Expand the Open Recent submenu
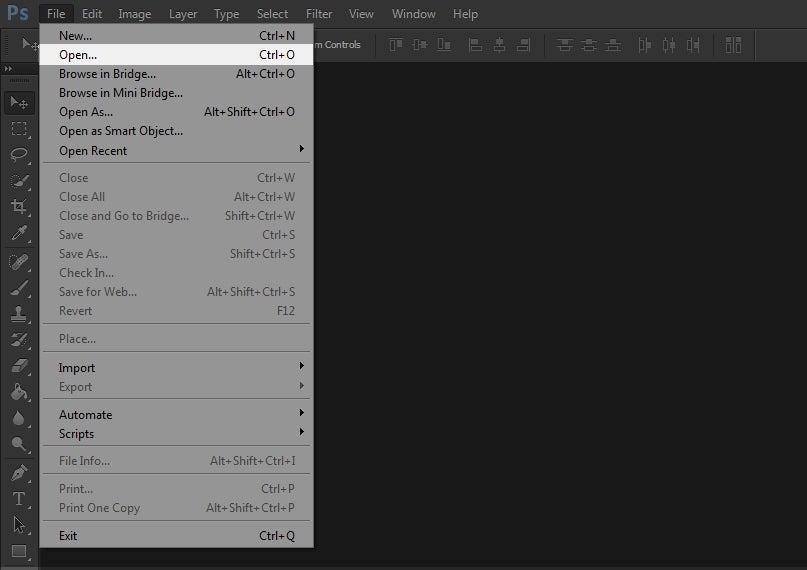This screenshot has height=570, width=807. (176, 151)
